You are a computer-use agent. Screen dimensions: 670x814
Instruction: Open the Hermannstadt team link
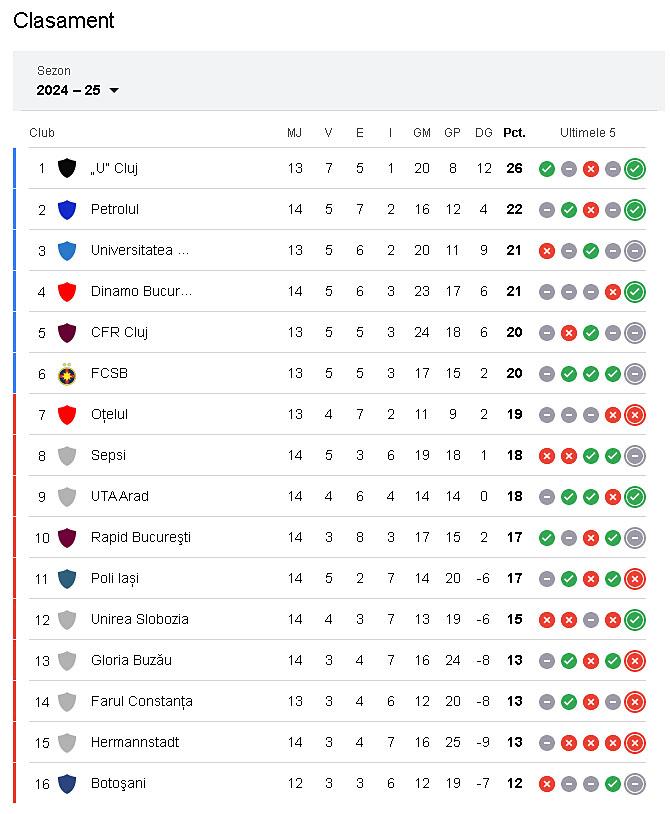(x=135, y=742)
